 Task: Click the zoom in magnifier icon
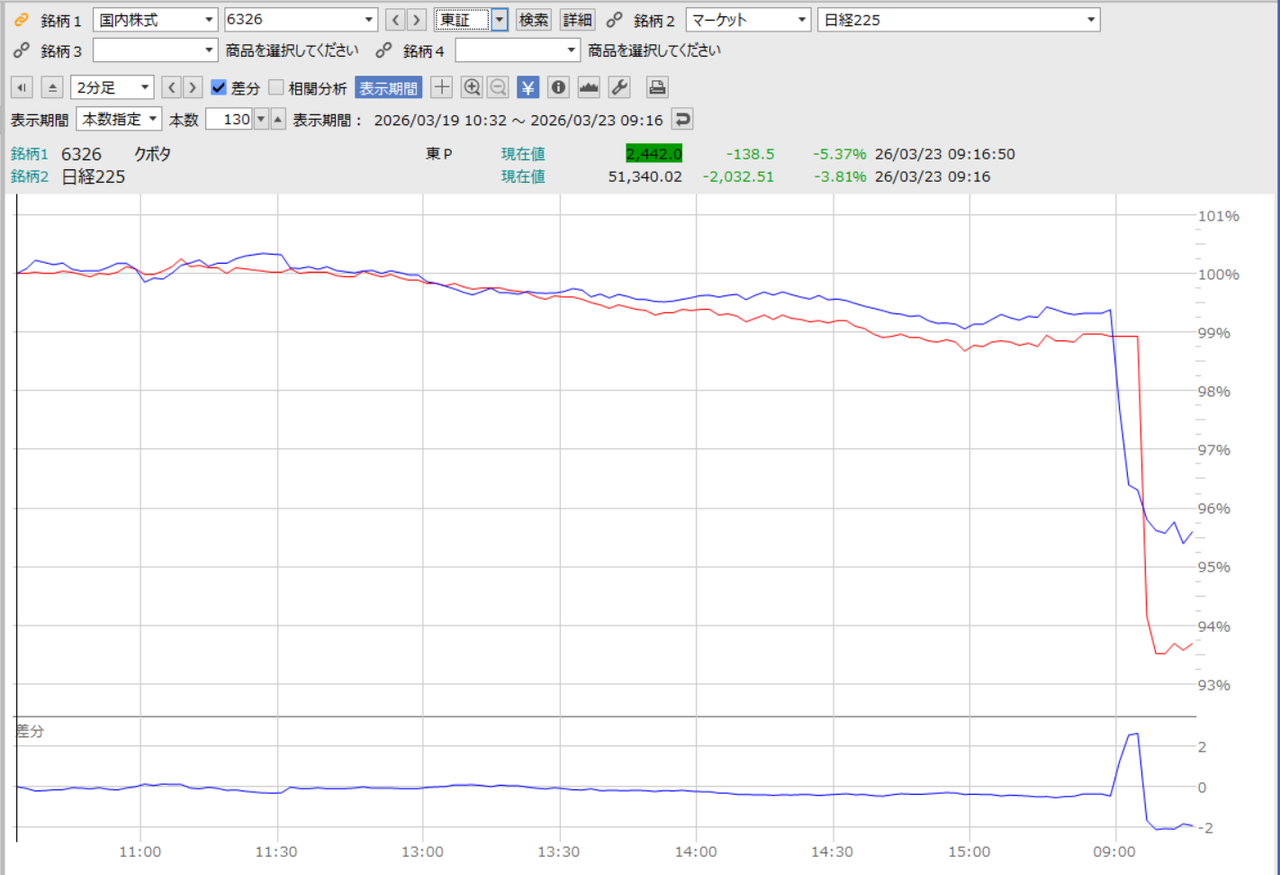[x=472, y=87]
